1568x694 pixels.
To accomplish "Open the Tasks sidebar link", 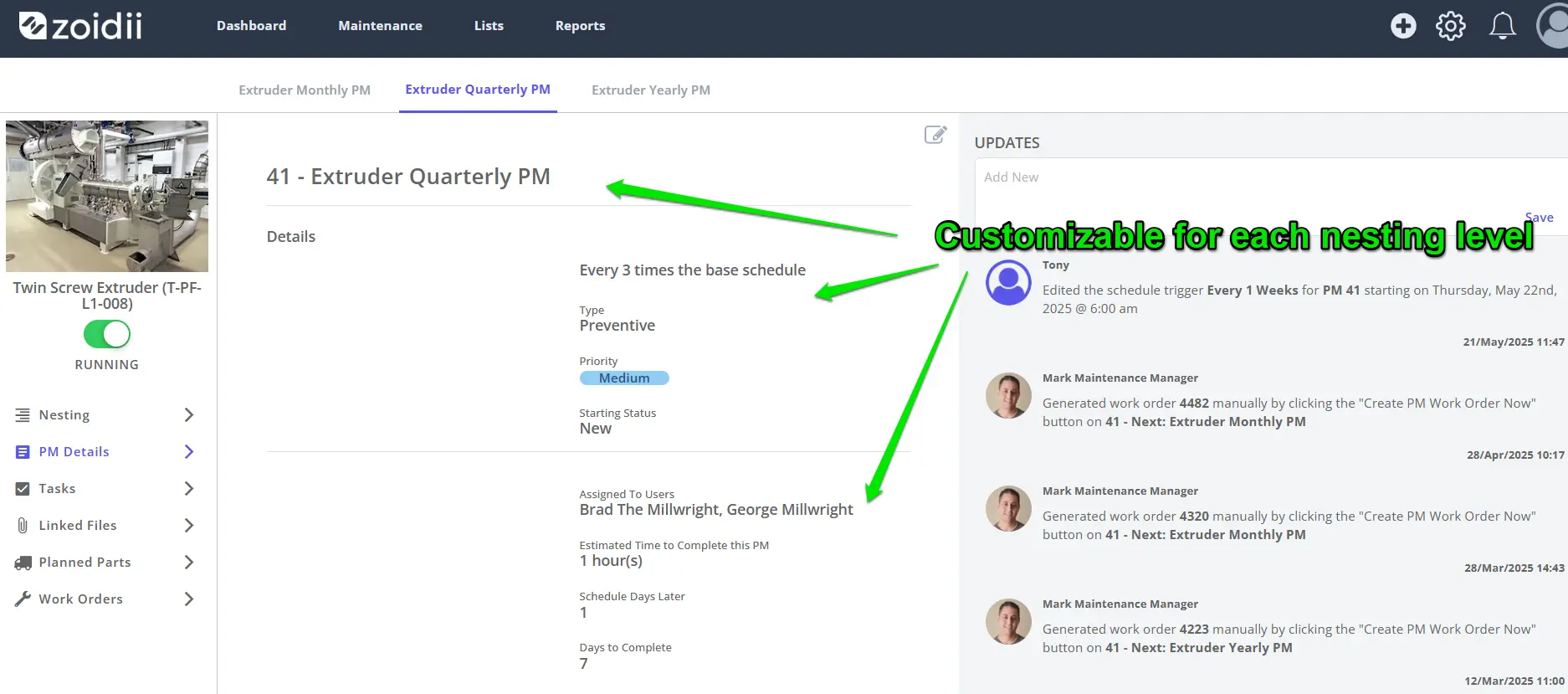I will pos(57,489).
